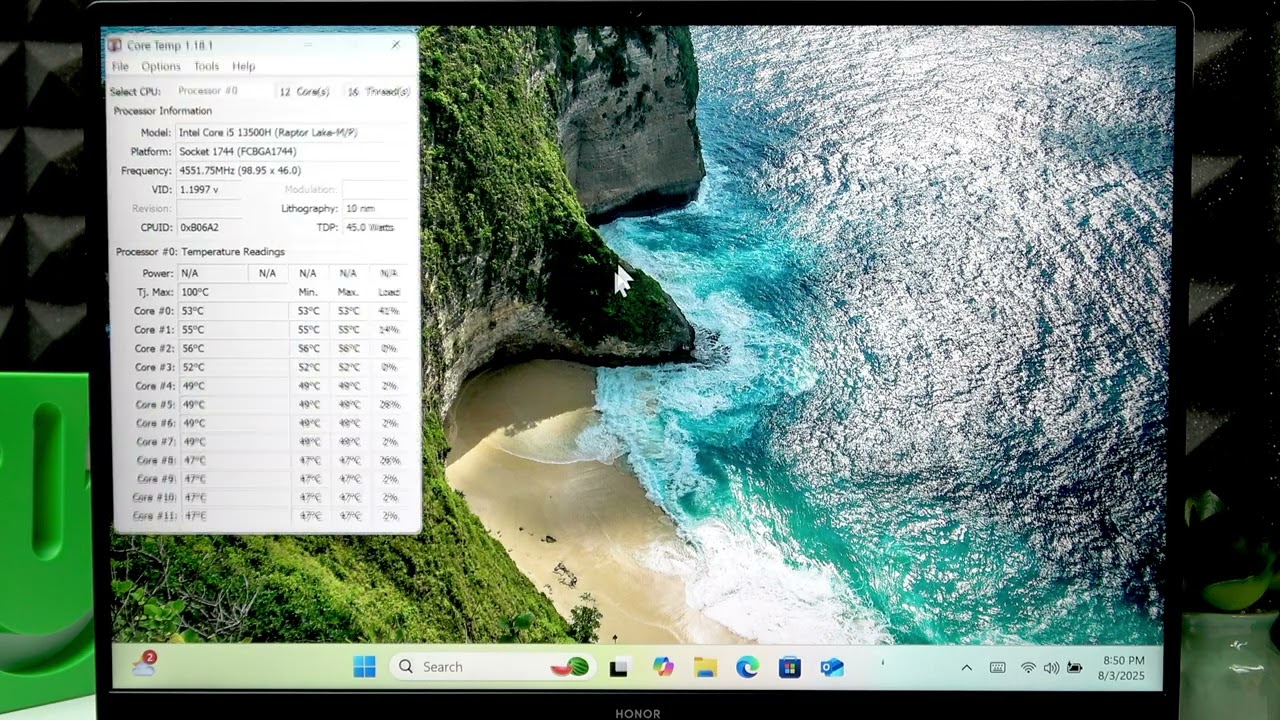
Task: Click Core #5 load value 28%
Action: tap(389, 404)
